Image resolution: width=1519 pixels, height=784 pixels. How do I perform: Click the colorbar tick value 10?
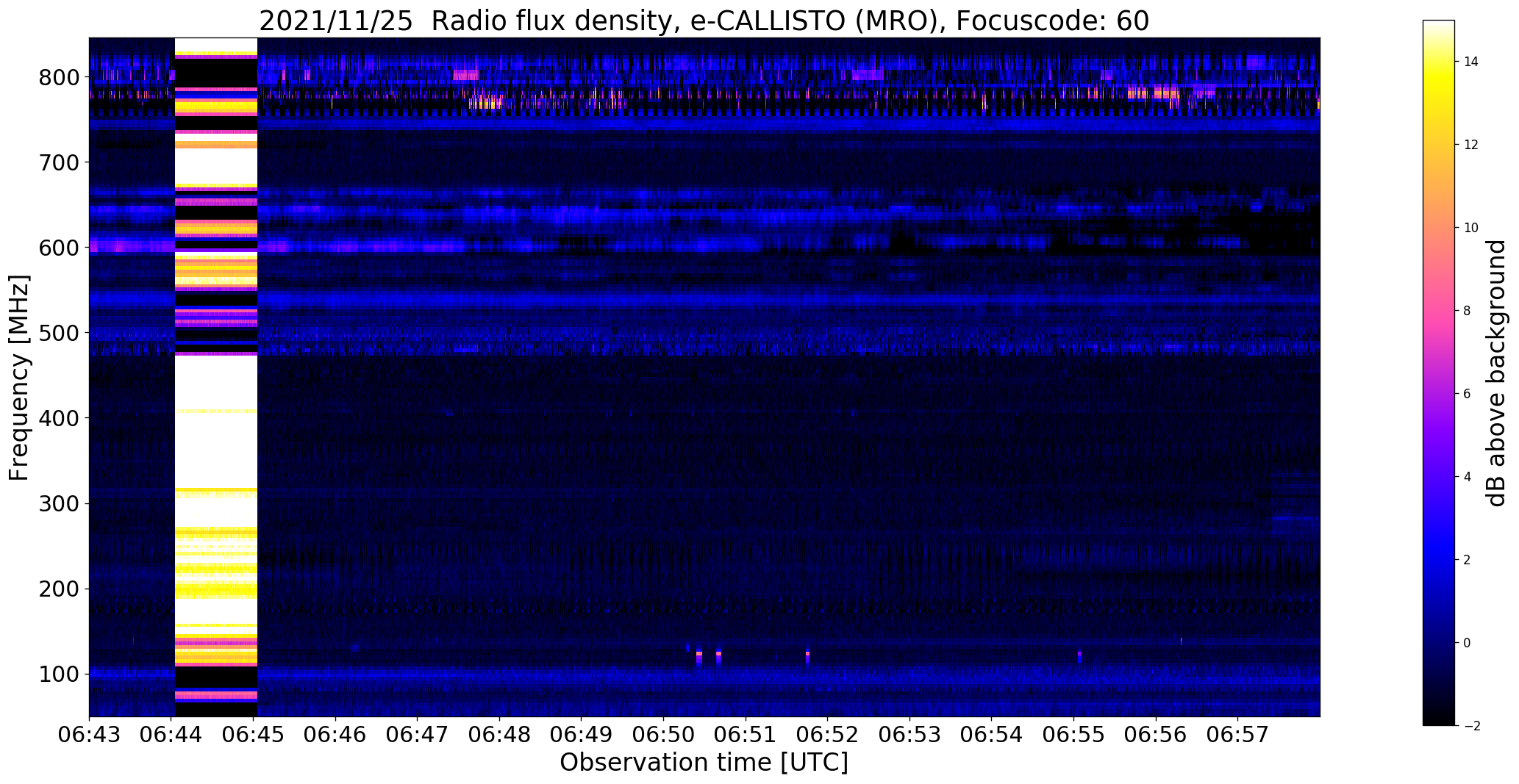point(1471,228)
